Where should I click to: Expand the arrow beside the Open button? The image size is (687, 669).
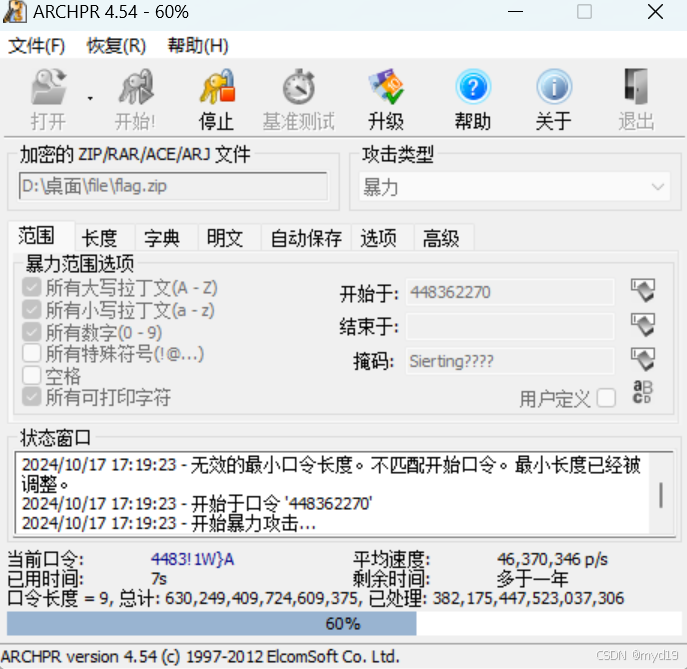[90, 99]
